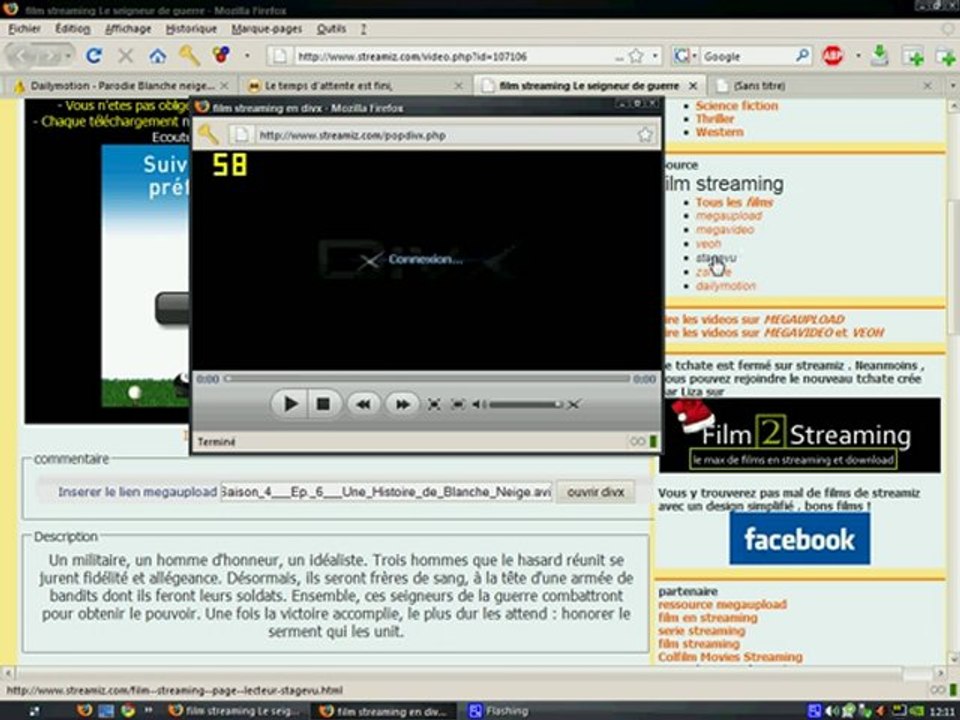960x720 pixels.
Task: Click the main window URL address bar
Action: coord(456,56)
